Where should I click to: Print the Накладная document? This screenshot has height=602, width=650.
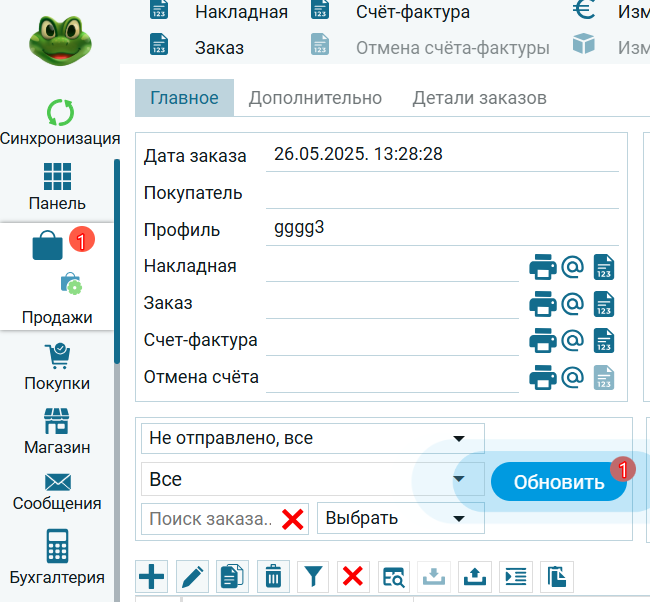point(542,267)
